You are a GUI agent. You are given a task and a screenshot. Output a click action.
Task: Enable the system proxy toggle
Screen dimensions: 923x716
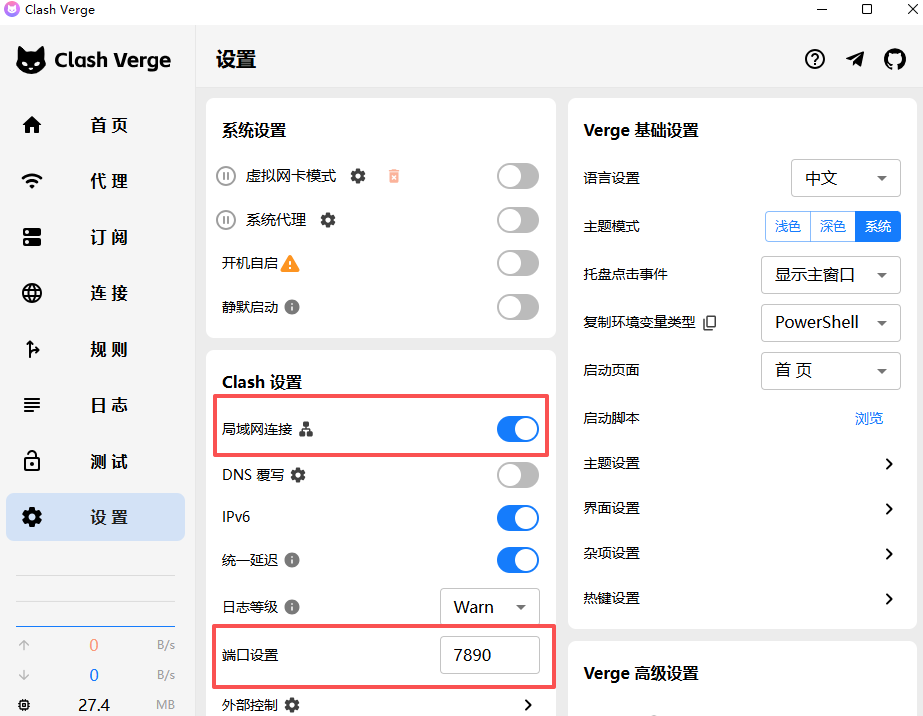[517, 220]
